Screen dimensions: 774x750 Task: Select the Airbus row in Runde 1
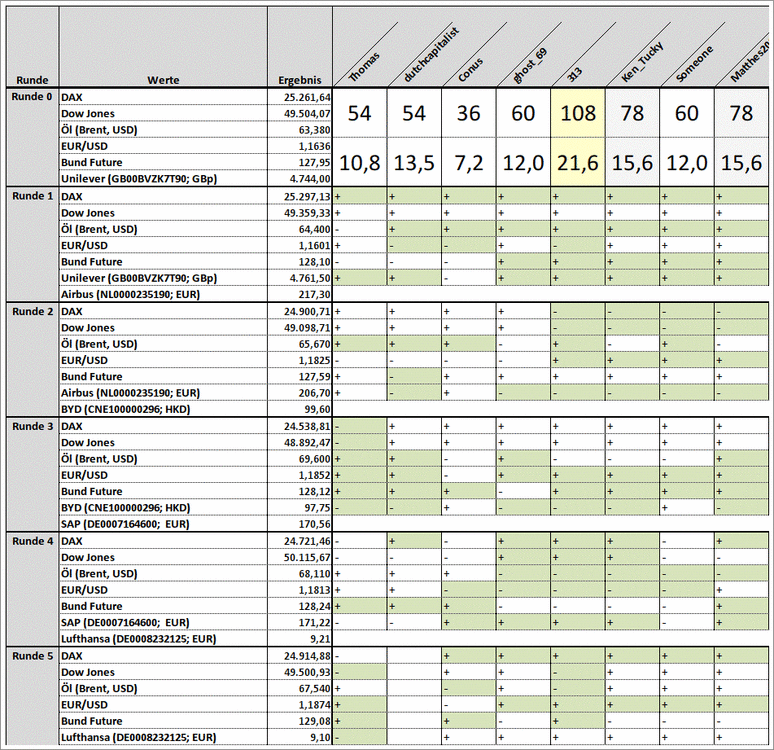click(130, 294)
